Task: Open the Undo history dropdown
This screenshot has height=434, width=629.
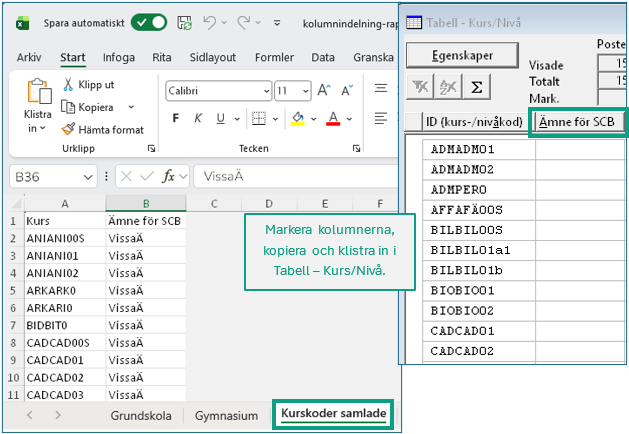Action: pos(224,22)
